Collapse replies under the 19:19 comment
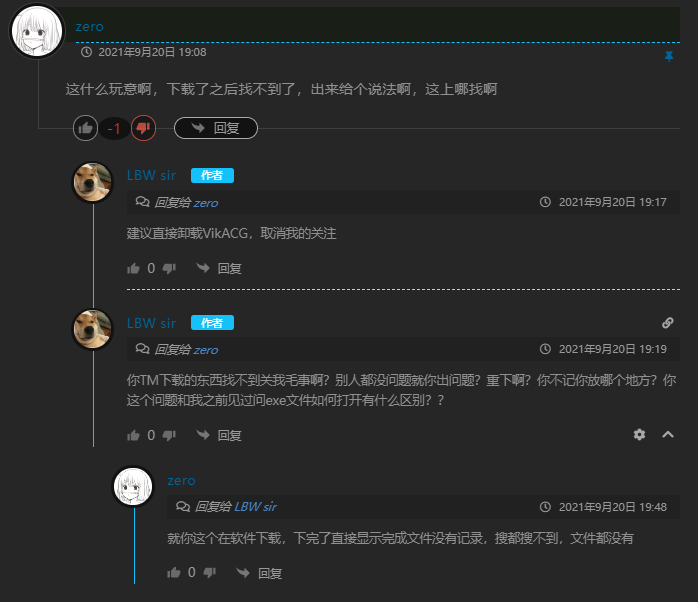The width and height of the screenshot is (698, 602). 668,435
